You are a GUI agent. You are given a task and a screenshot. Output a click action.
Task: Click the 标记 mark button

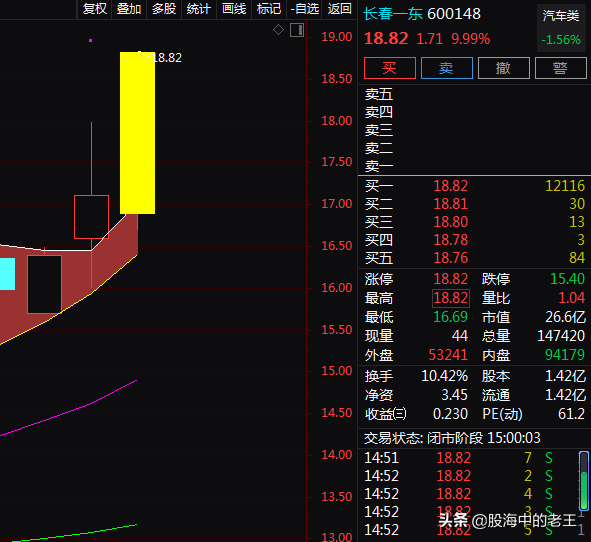[x=269, y=9]
